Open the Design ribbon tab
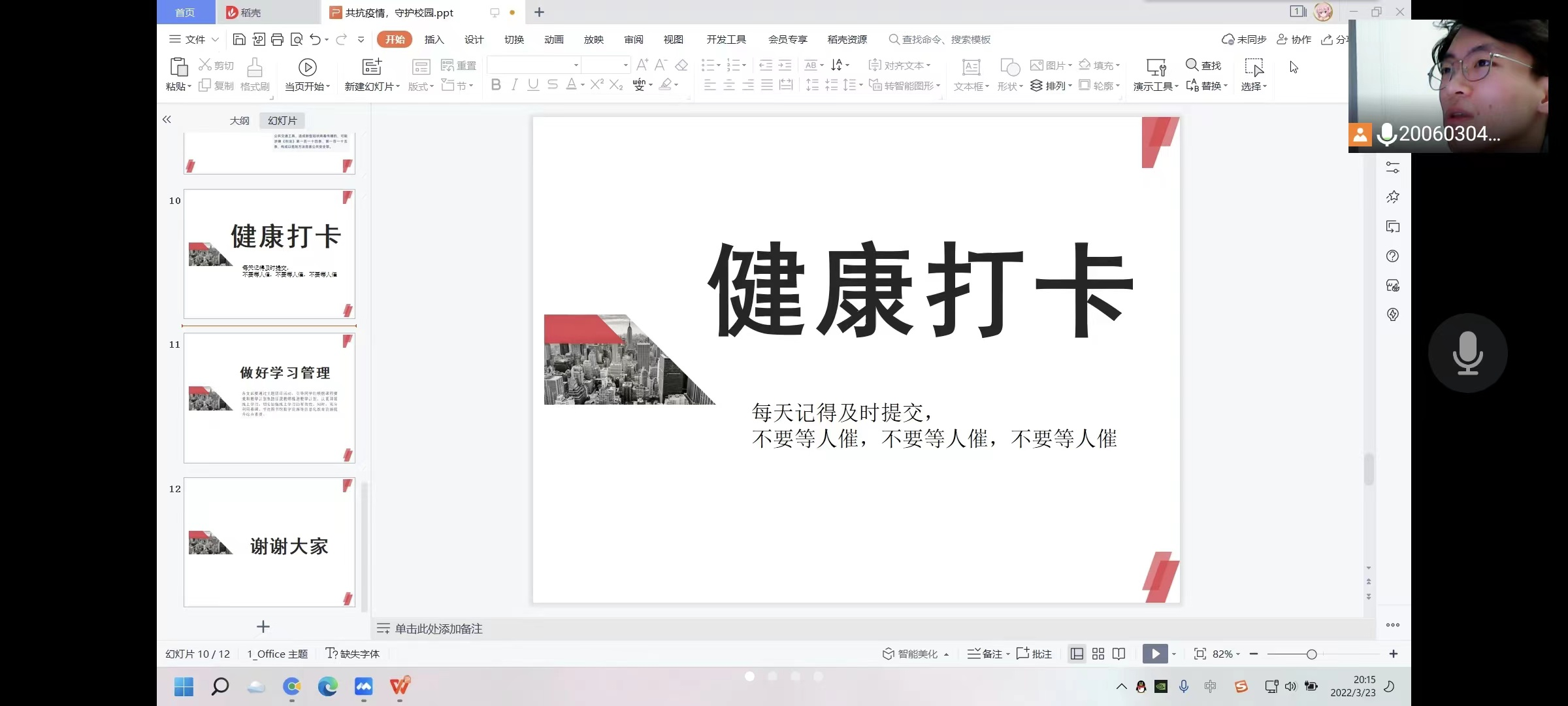The height and width of the screenshot is (706, 1568). [x=474, y=39]
